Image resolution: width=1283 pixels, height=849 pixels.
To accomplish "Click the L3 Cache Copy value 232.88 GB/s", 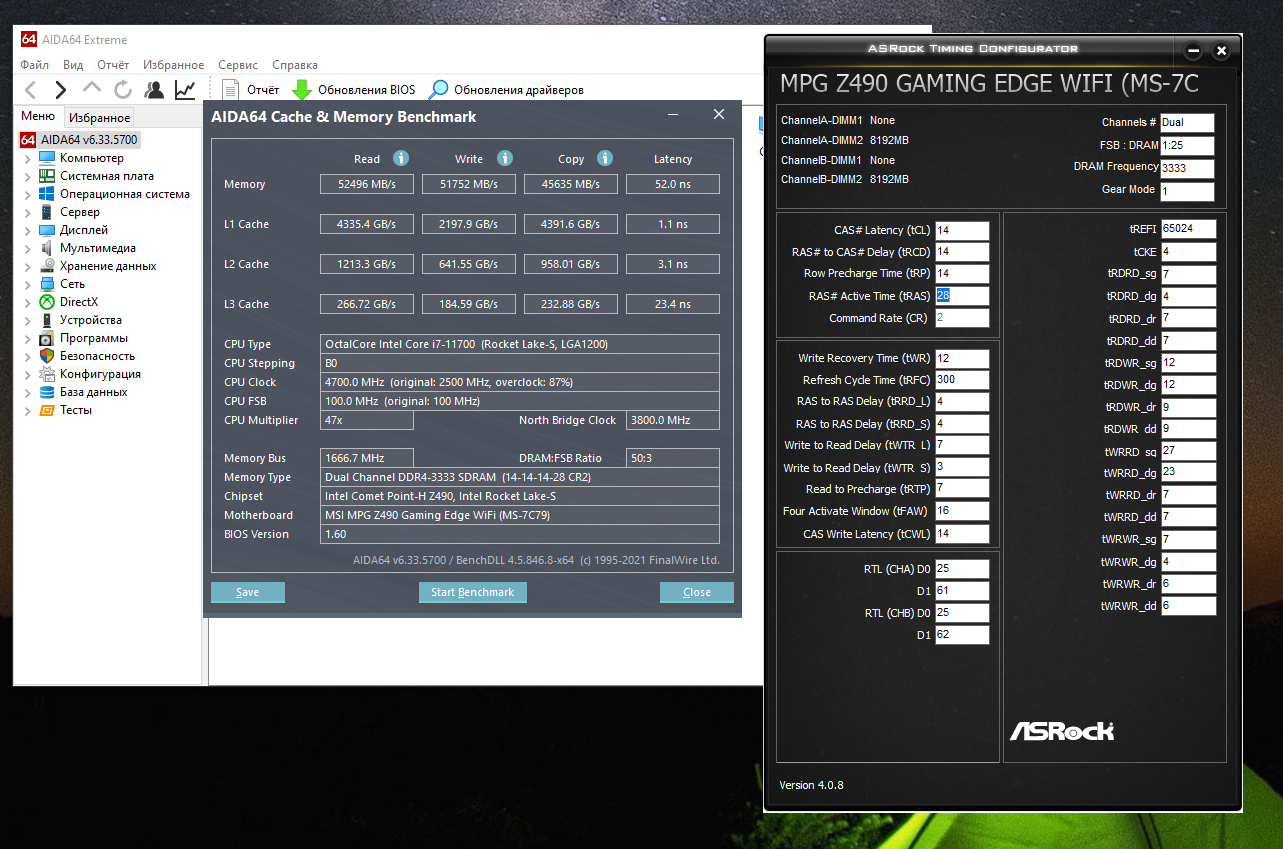I will click(571, 304).
